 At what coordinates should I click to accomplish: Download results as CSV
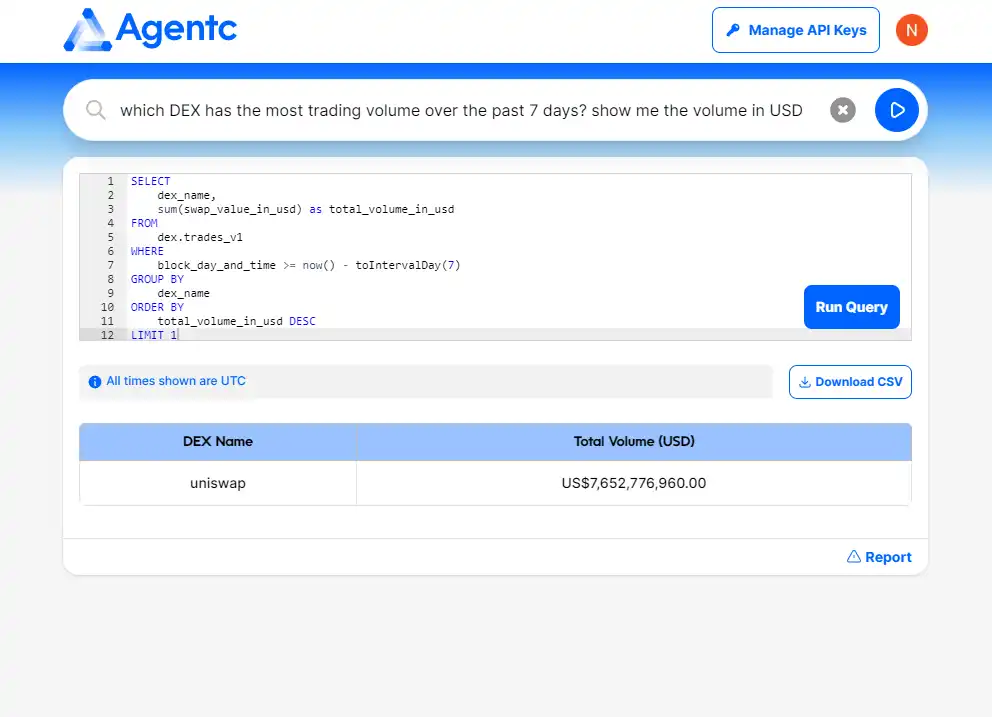point(850,382)
